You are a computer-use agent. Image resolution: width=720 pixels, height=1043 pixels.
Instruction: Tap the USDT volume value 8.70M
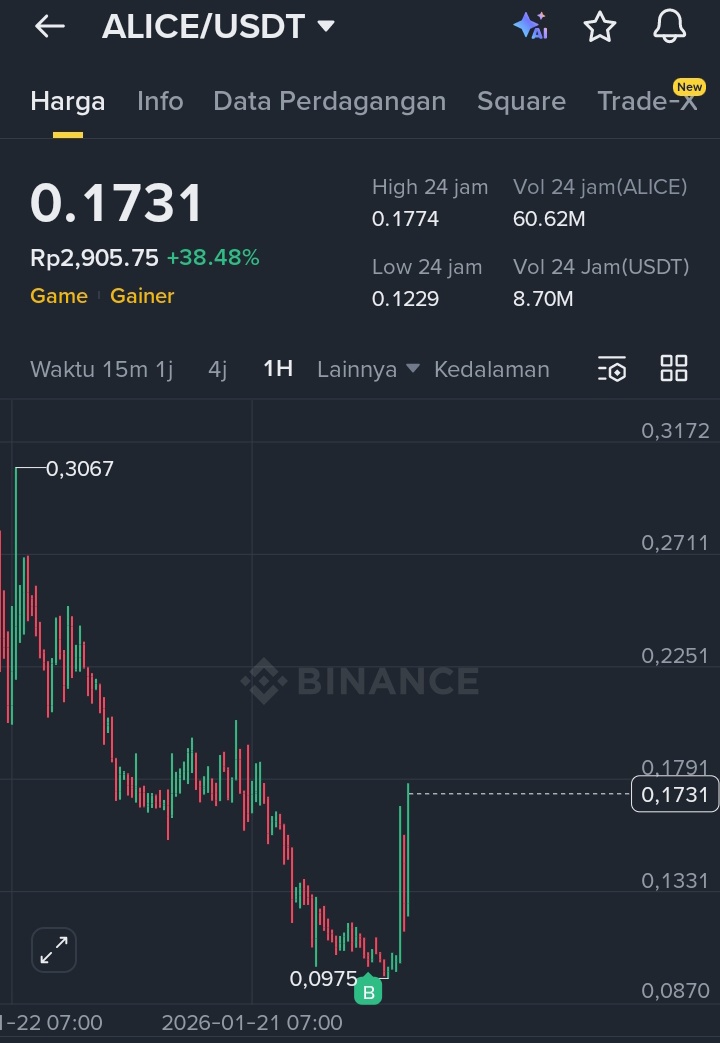tap(543, 299)
